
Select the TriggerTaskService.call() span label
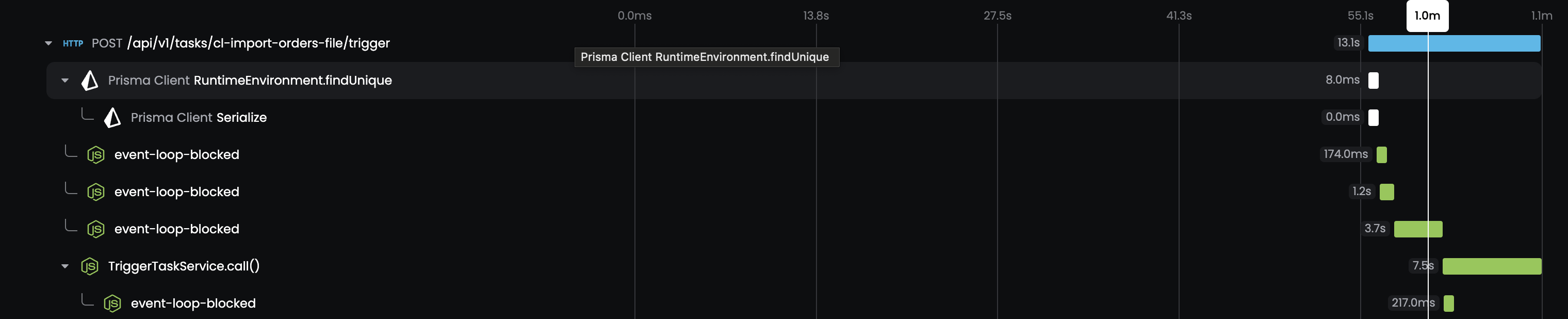coord(184,266)
